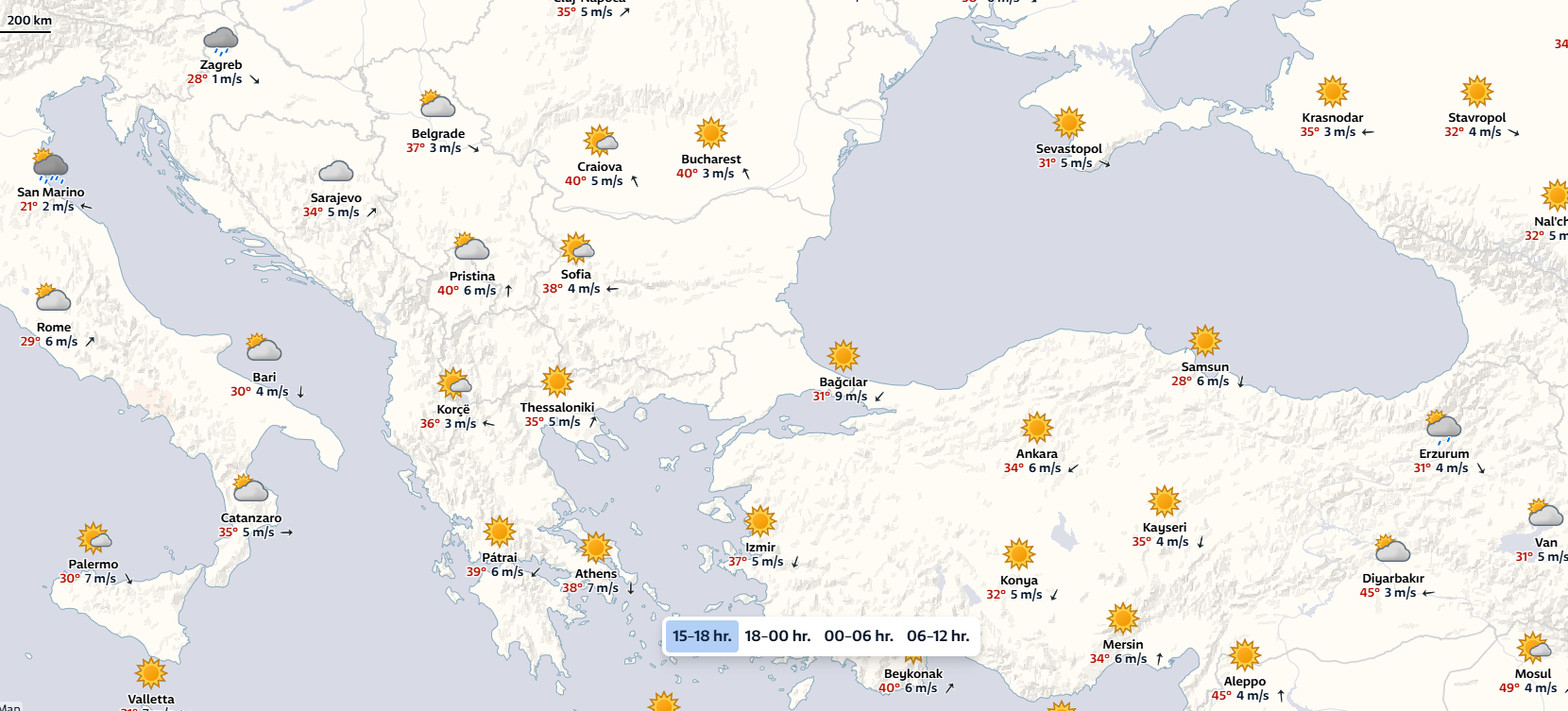Click the sunny icon above Bucharest
Screen dimensions: 1568x711
[x=711, y=133]
